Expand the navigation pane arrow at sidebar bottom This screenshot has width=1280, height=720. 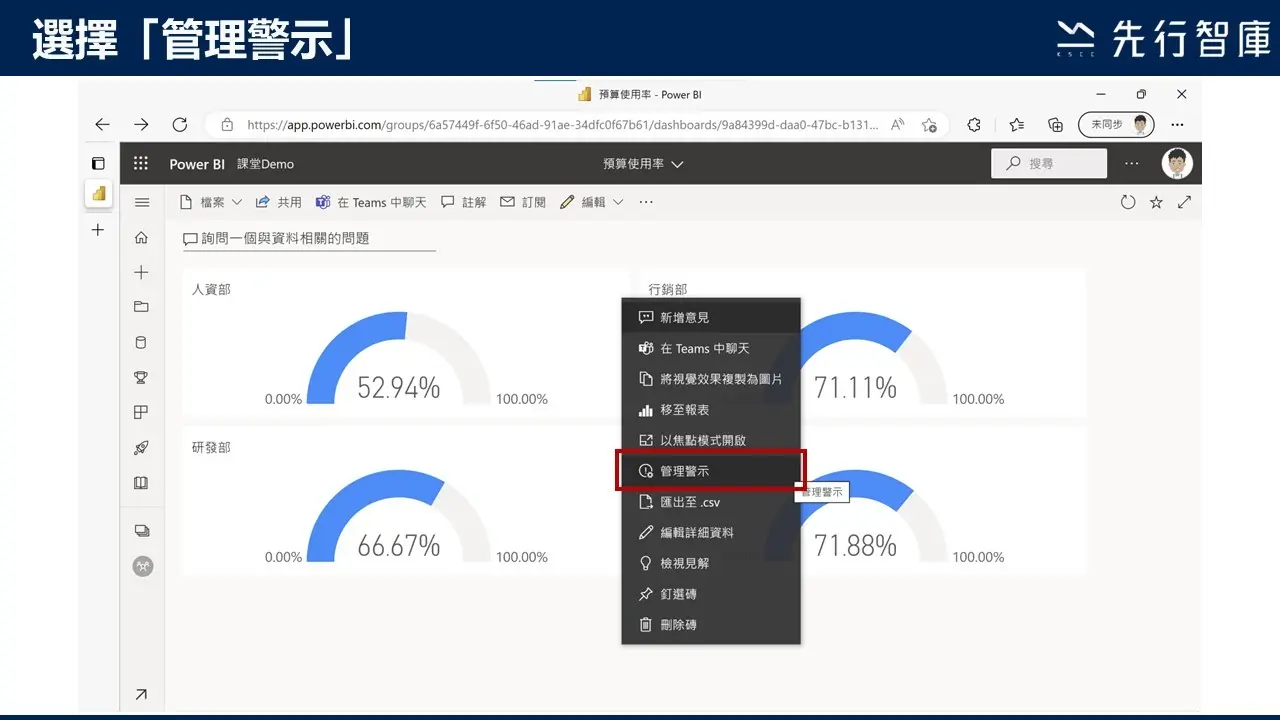[141, 694]
